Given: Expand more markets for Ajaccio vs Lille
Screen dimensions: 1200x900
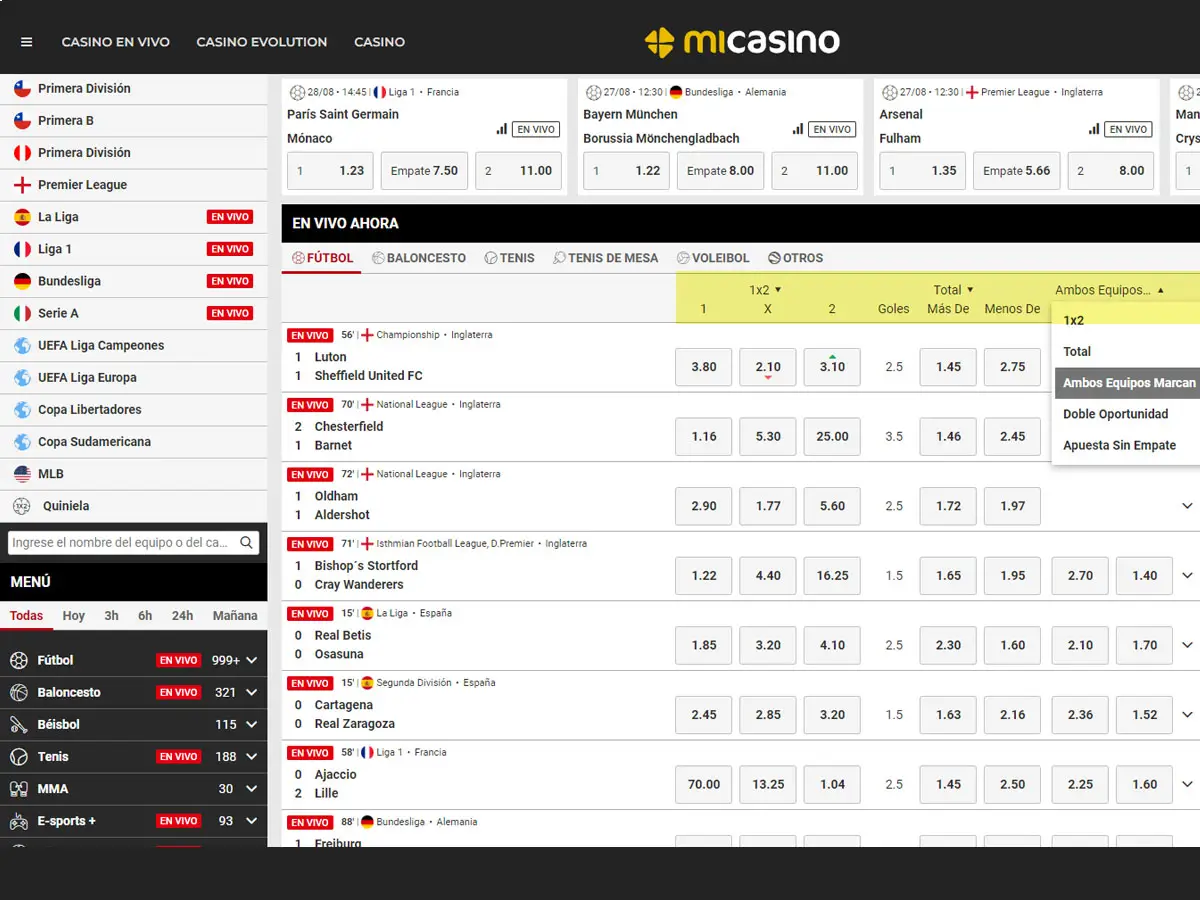Looking at the screenshot, I should click(x=1187, y=784).
